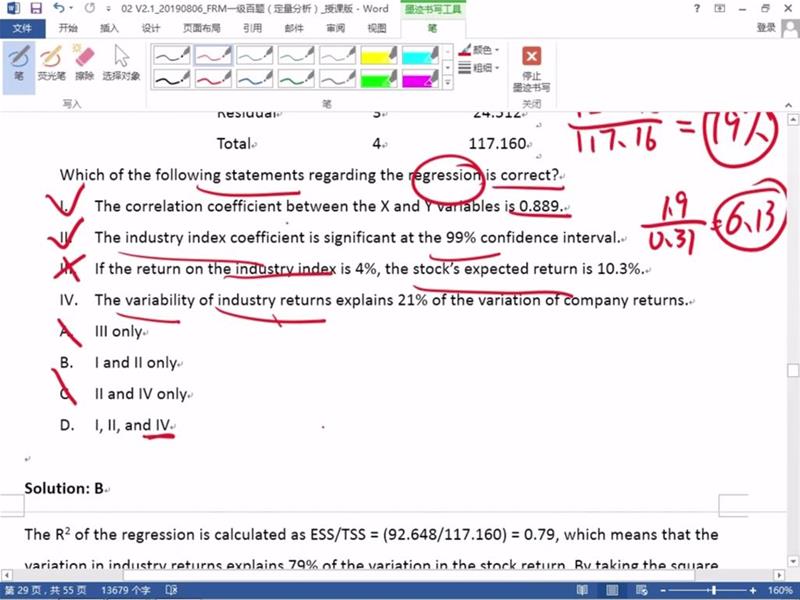Open the 粗细 thickness dropdown

click(479, 67)
